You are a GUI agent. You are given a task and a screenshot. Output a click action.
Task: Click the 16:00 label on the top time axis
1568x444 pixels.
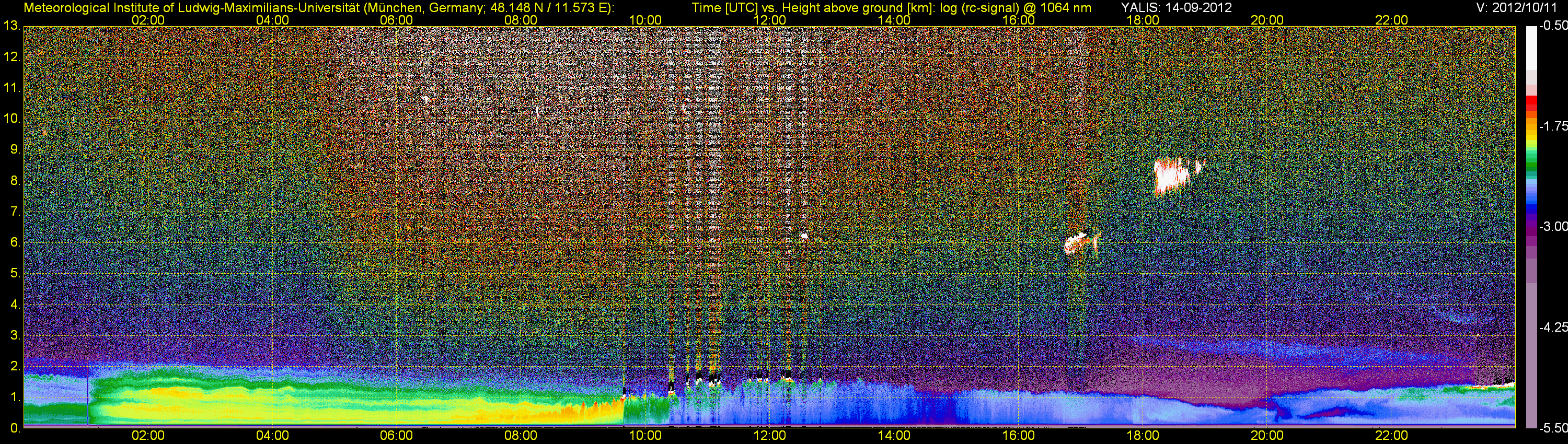click(1018, 20)
